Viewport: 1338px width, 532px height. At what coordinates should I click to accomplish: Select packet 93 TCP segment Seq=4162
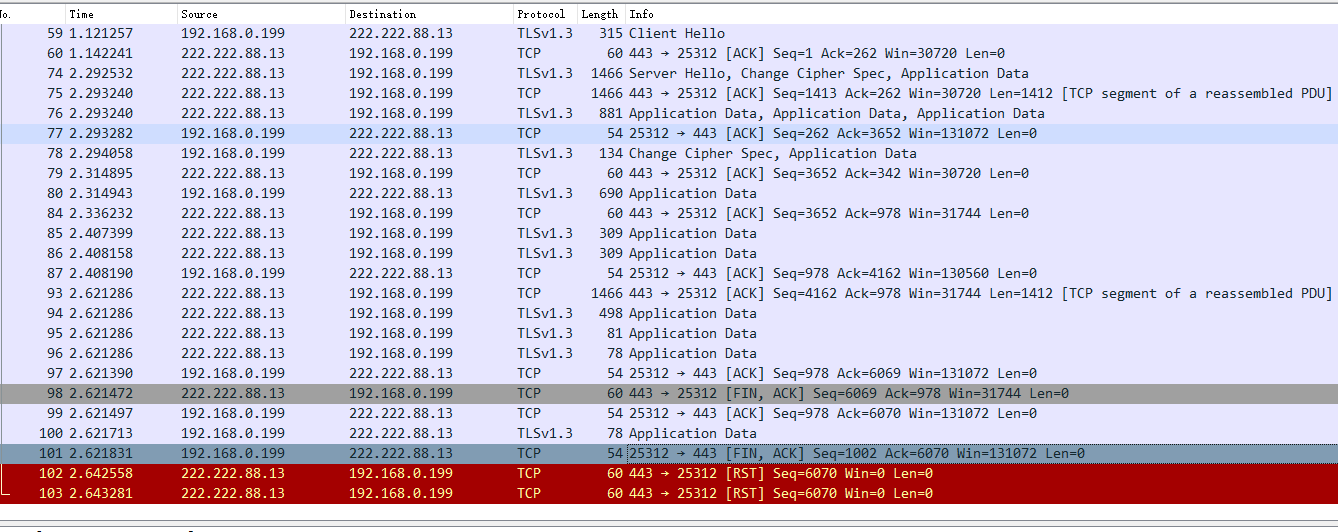point(669,294)
